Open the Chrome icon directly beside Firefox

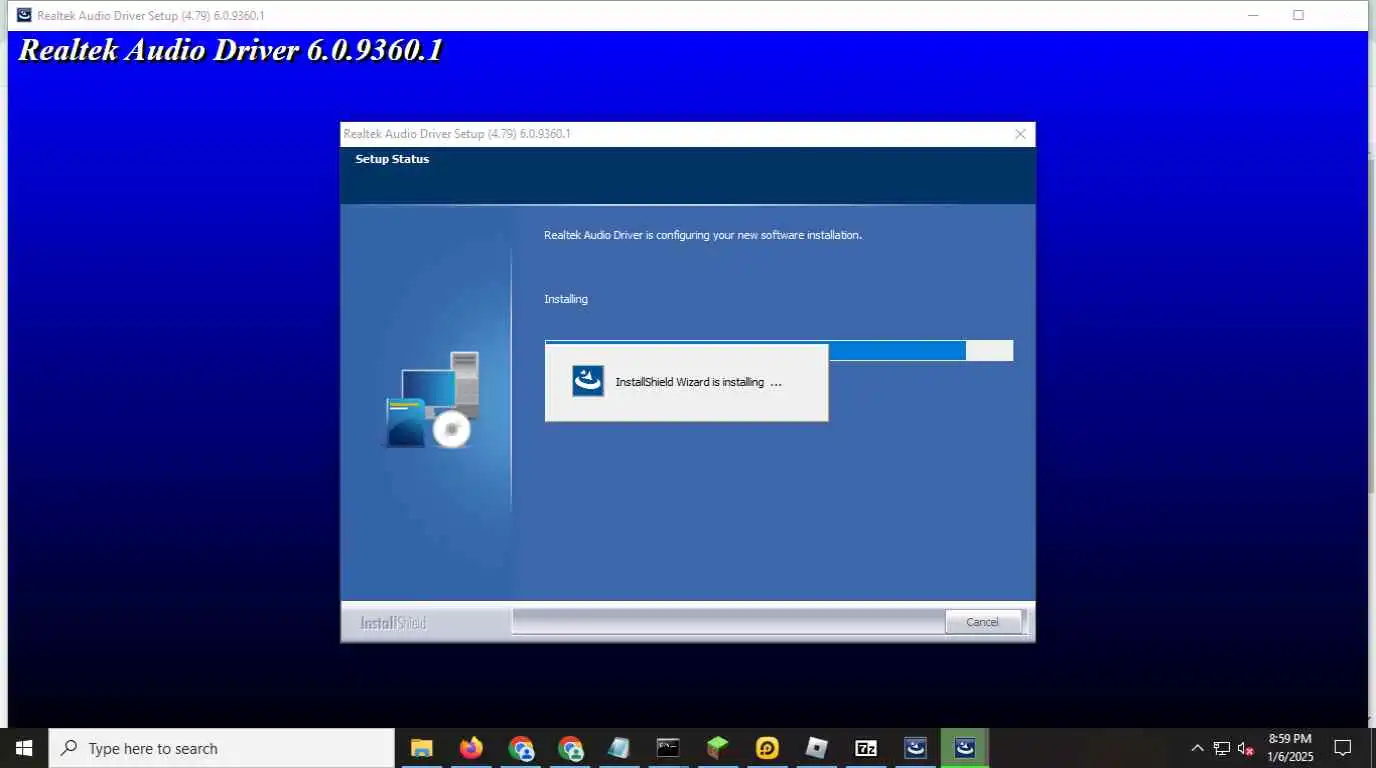coord(521,748)
